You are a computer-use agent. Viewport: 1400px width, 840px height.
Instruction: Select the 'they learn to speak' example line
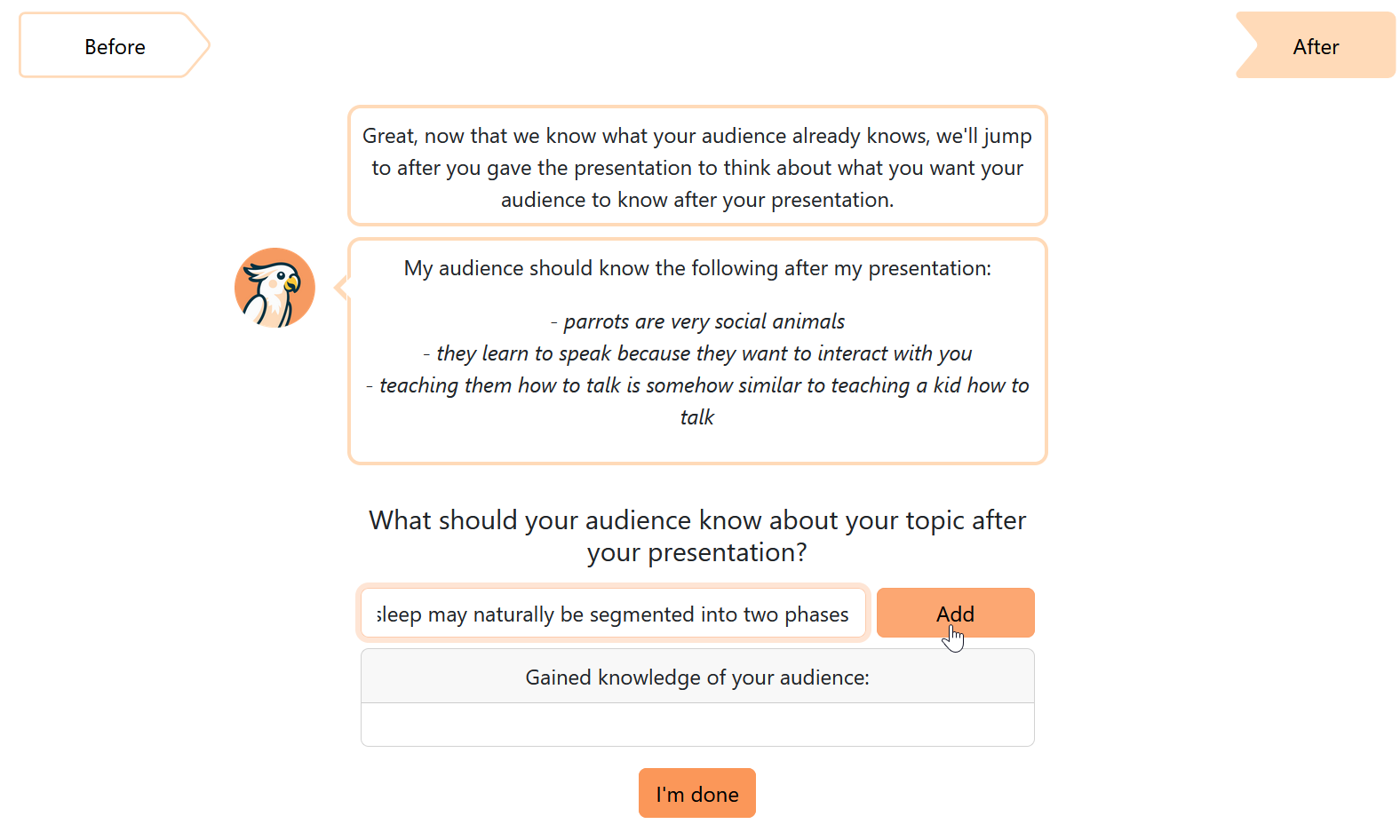click(697, 353)
